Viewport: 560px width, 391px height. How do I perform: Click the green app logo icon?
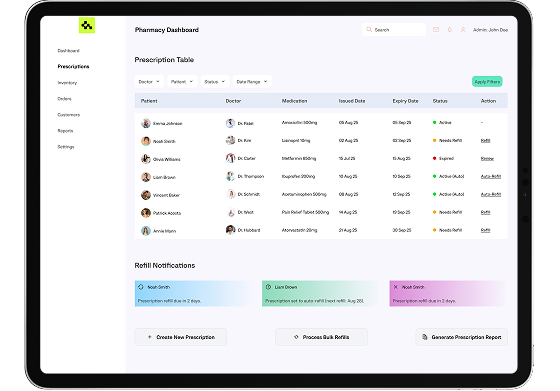pos(87,25)
